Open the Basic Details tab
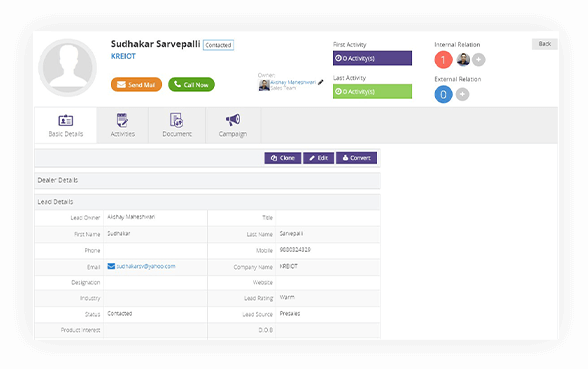 point(66,125)
